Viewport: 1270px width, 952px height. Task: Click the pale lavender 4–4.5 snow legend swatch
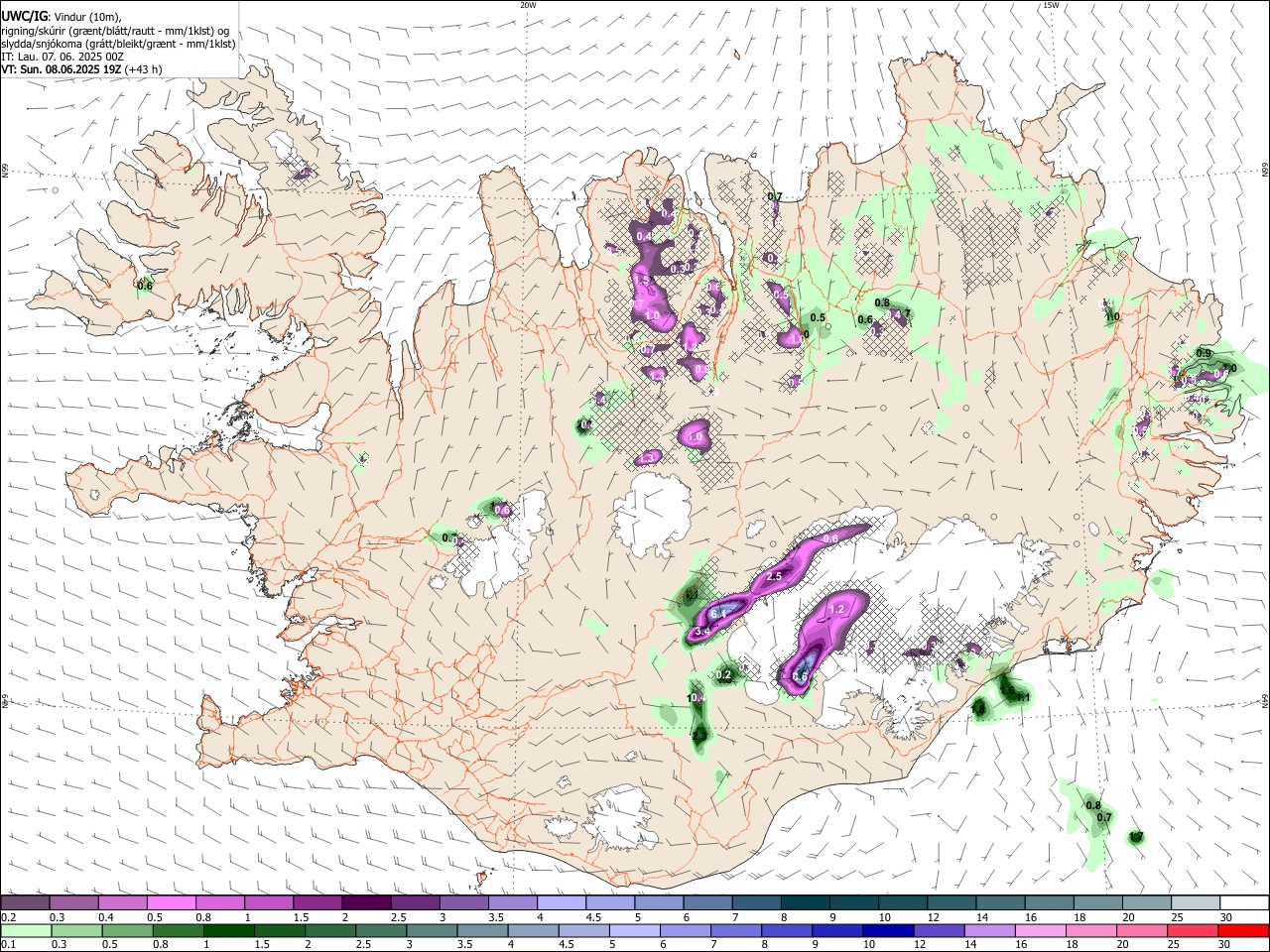click(561, 903)
